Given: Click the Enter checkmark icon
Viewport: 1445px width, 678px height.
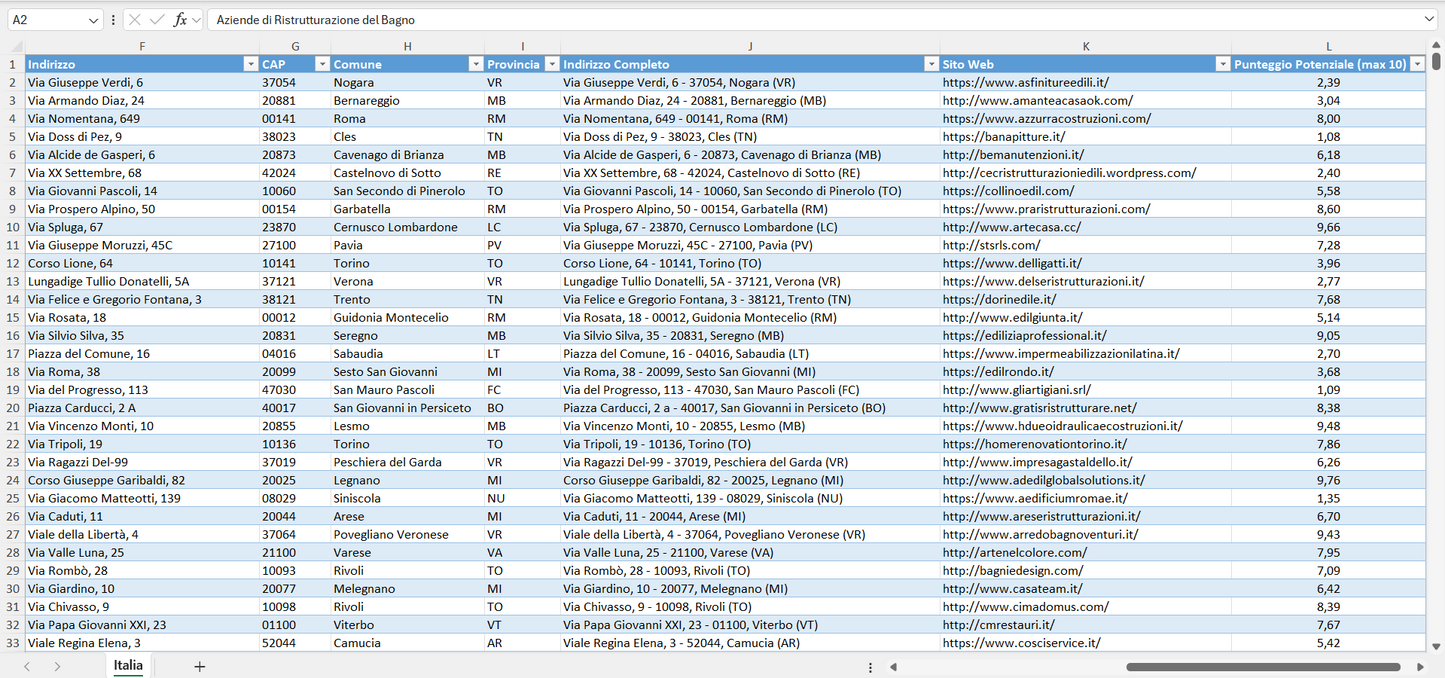Looking at the screenshot, I should click(x=157, y=20).
